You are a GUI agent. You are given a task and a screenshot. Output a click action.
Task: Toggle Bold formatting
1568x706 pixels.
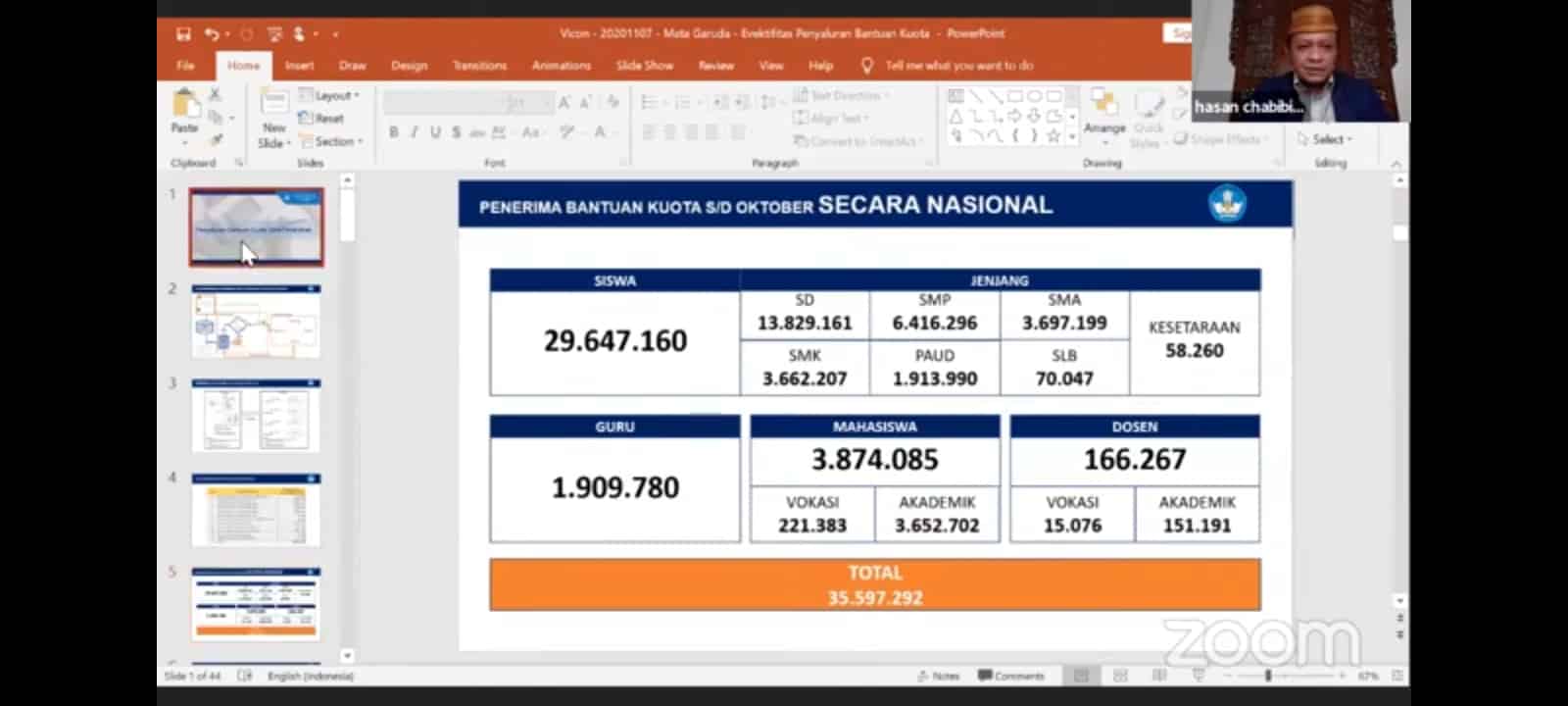pos(394,132)
